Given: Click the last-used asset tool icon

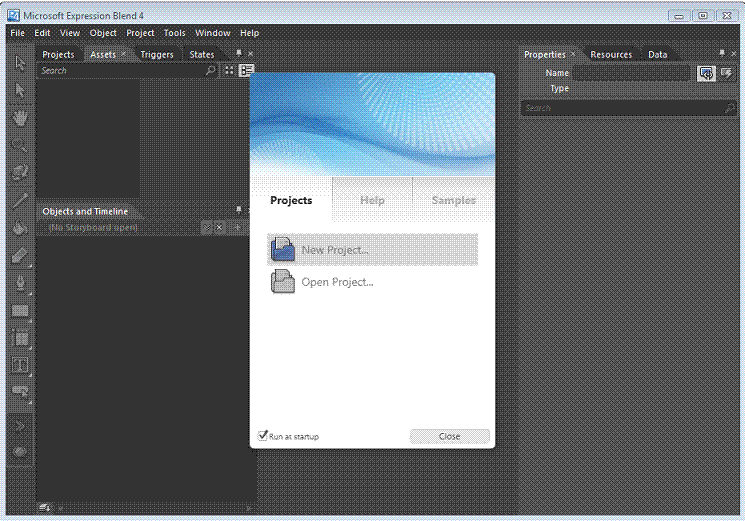Looking at the screenshot, I should point(20,451).
